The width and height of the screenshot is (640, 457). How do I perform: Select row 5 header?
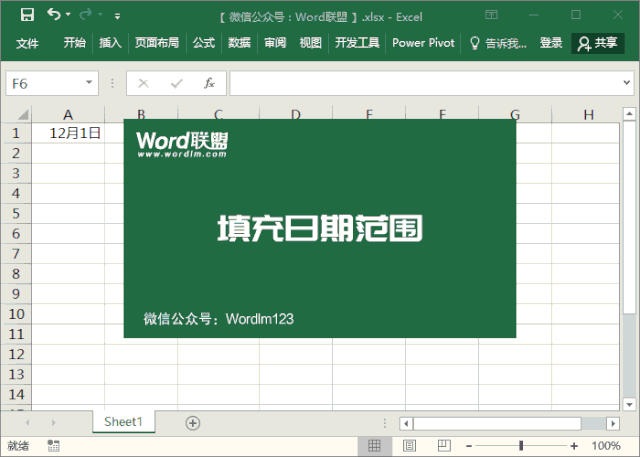tap(16, 213)
